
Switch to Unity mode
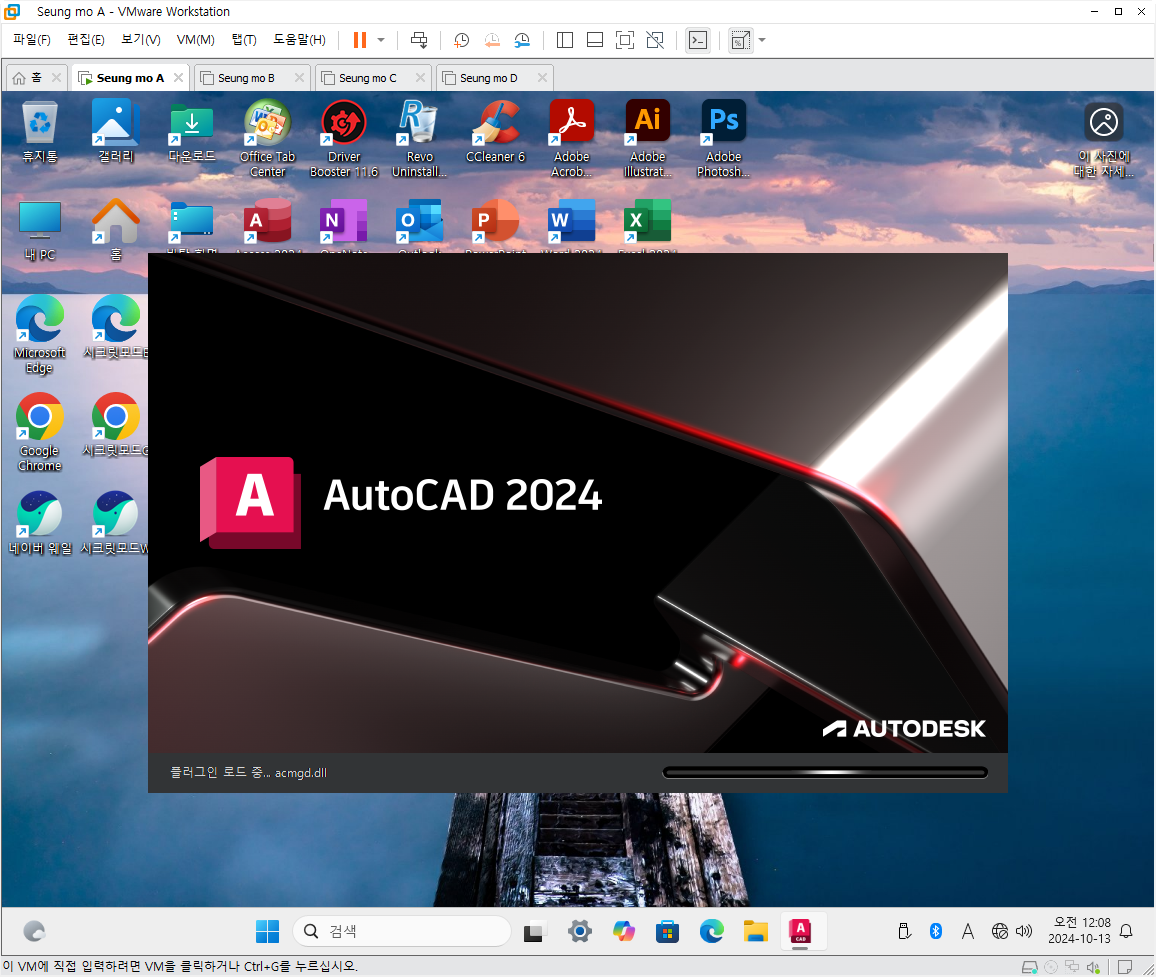point(655,40)
